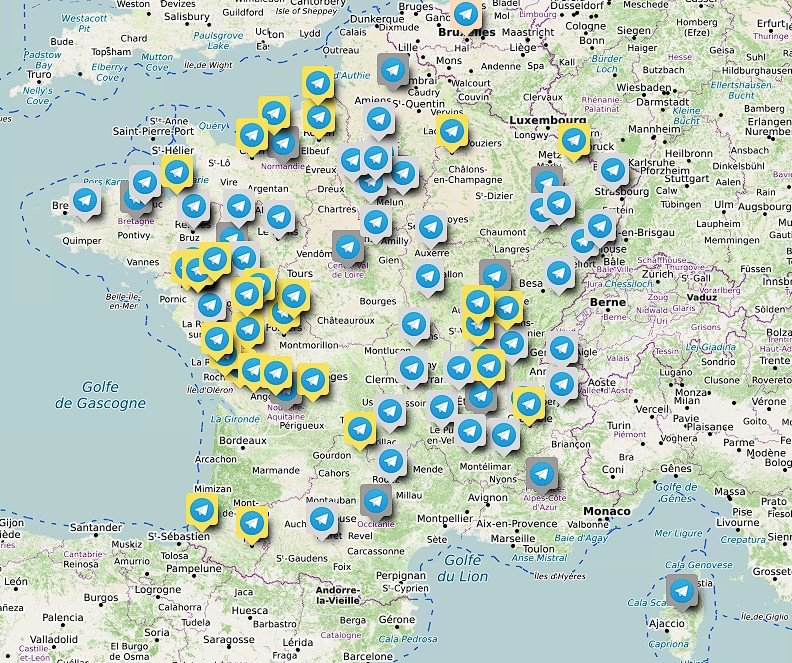Select dark gray marker above Centre-Val de Loire

point(348,248)
